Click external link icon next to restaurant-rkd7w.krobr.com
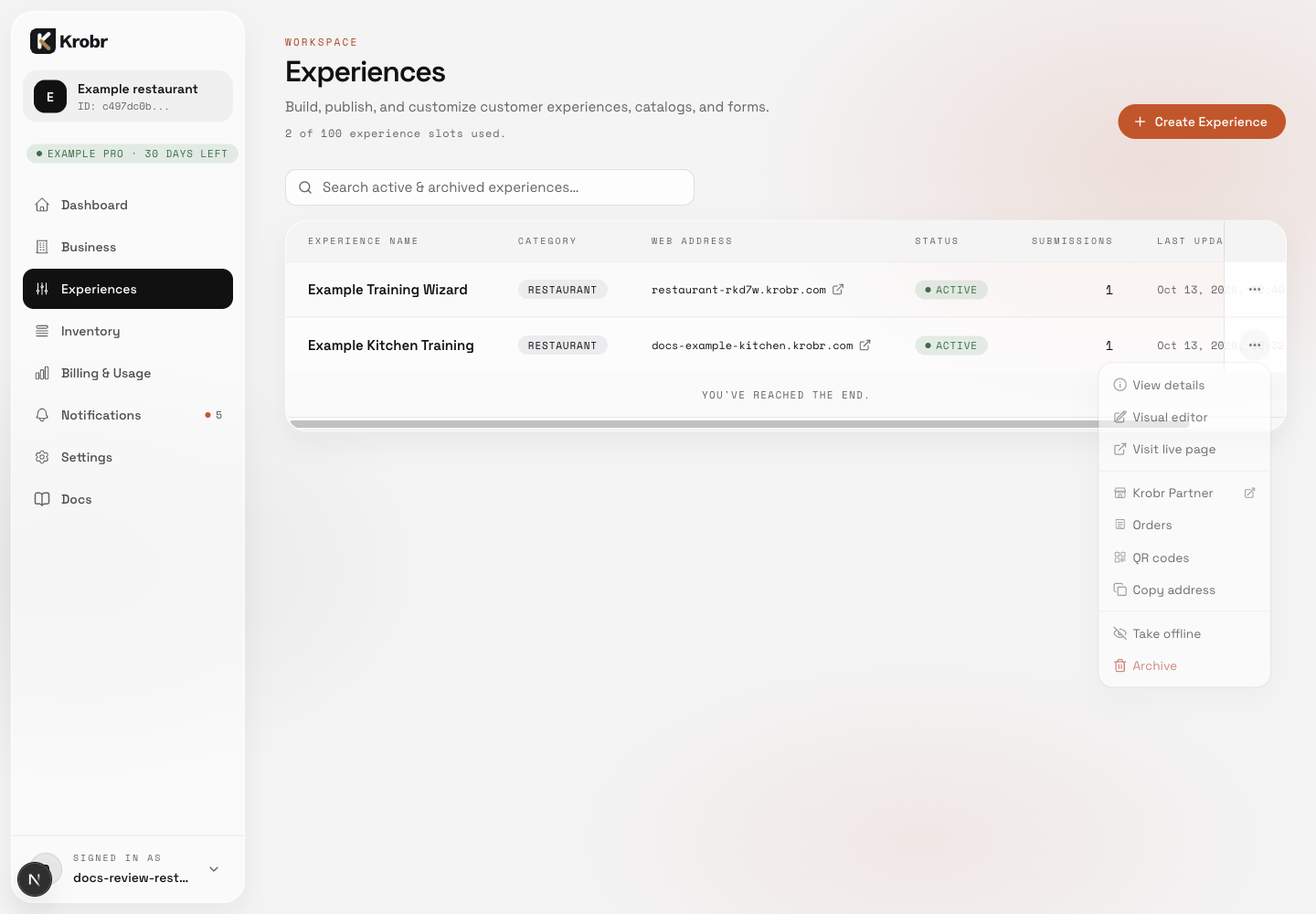This screenshot has width=1316, height=914. coord(838,290)
